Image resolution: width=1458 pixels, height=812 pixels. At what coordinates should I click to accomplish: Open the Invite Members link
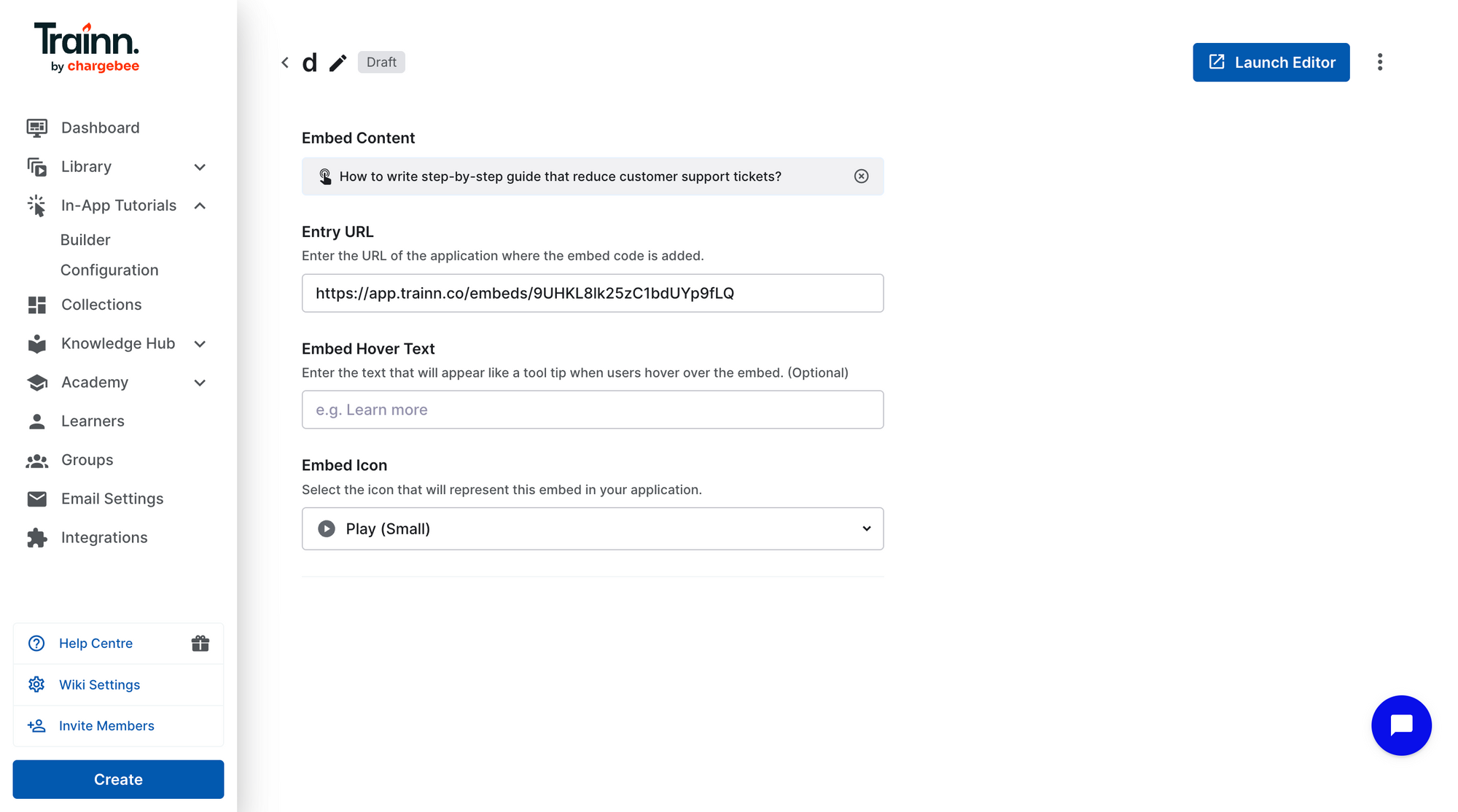point(106,726)
